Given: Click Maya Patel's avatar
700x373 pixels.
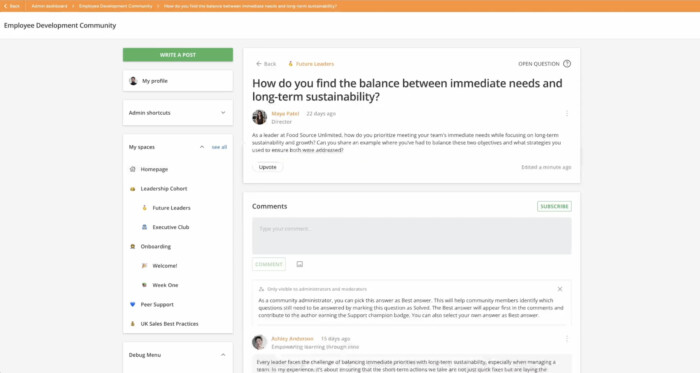Looking at the screenshot, I should 259,117.
